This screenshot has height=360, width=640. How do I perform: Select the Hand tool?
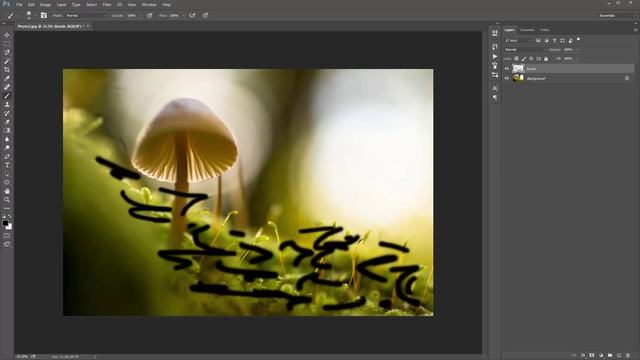pos(7,191)
